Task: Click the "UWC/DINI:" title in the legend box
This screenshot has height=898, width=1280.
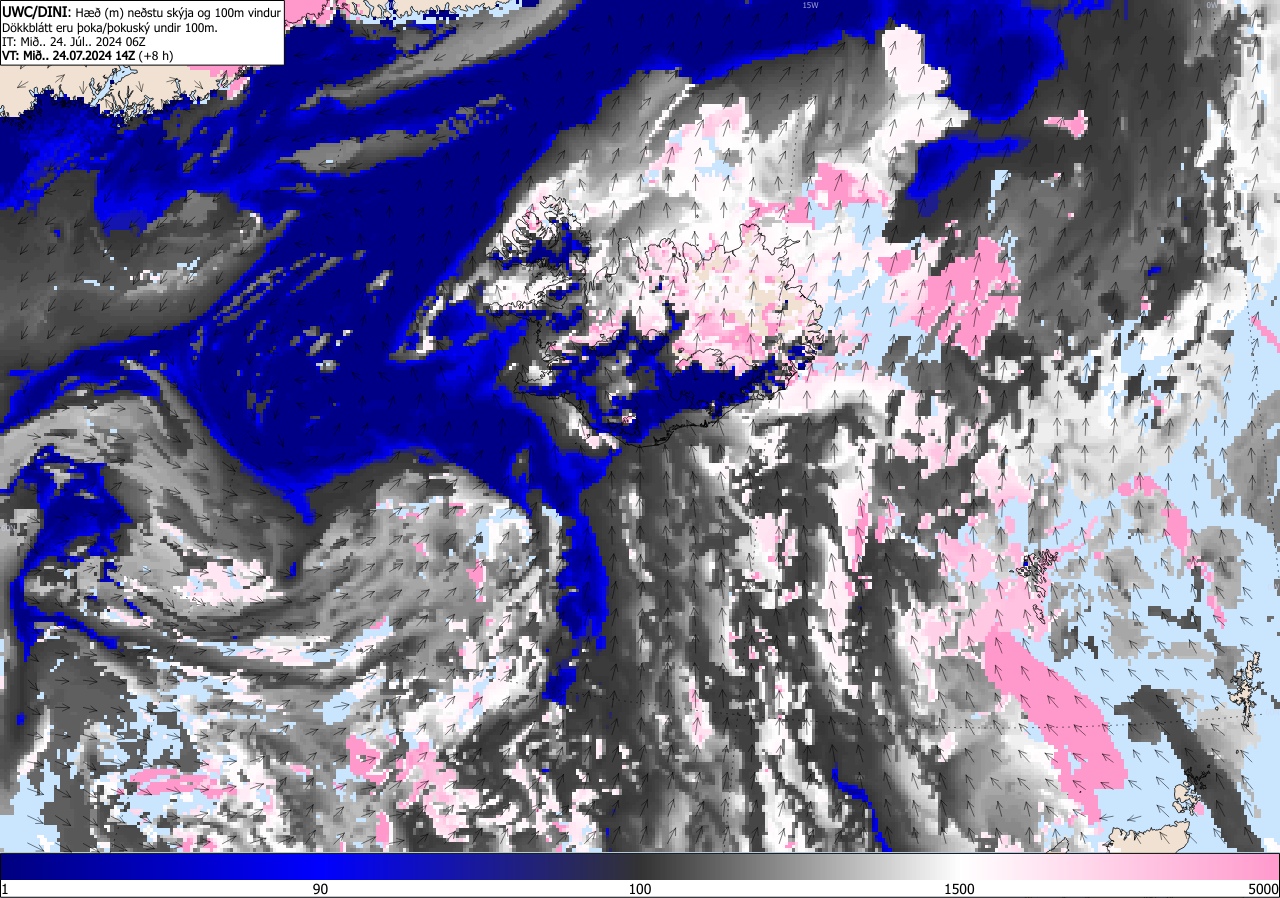Action: [x=35, y=12]
